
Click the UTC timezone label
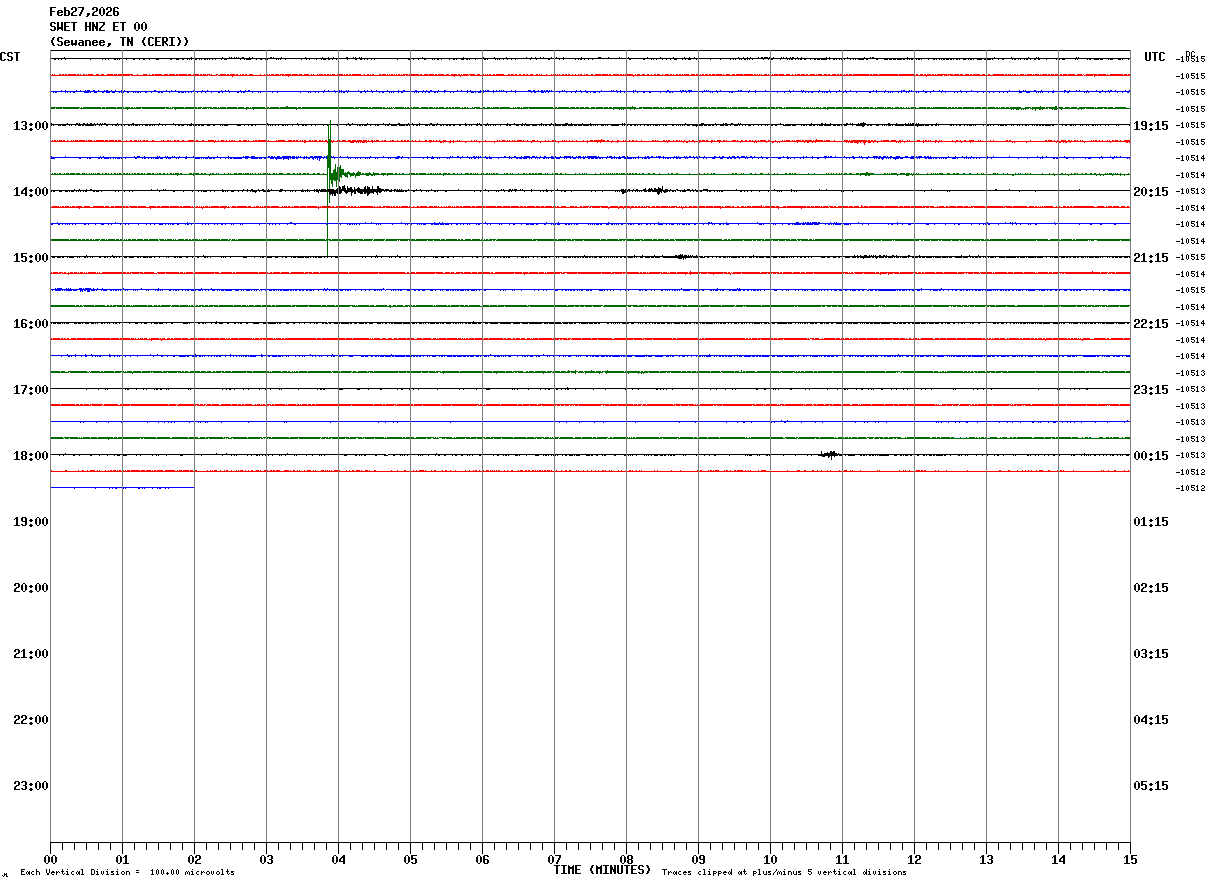point(1154,57)
